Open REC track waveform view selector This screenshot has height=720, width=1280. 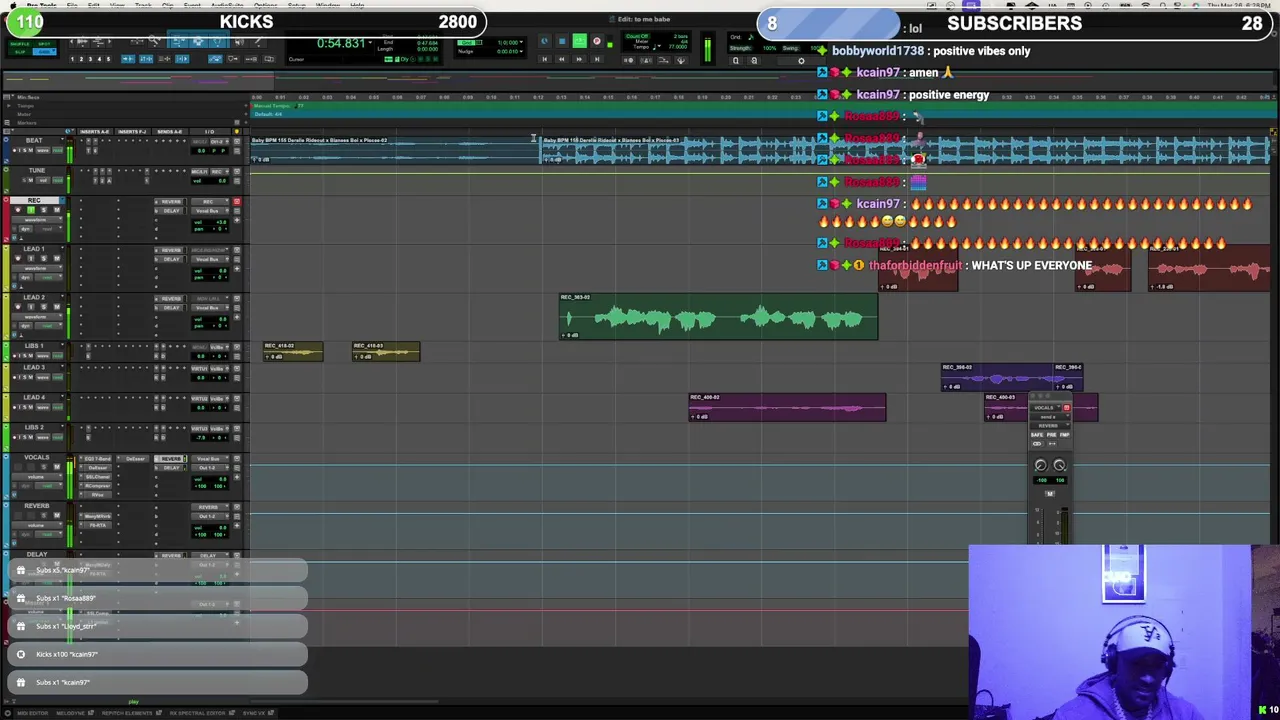pos(37,220)
